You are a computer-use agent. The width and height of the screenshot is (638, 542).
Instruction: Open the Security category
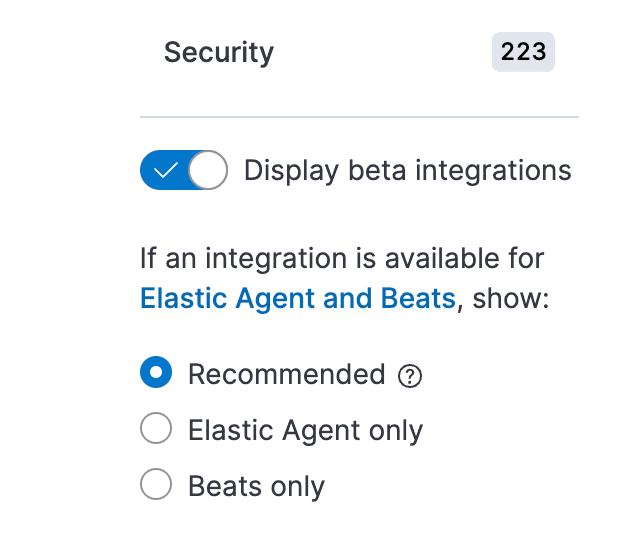click(219, 52)
